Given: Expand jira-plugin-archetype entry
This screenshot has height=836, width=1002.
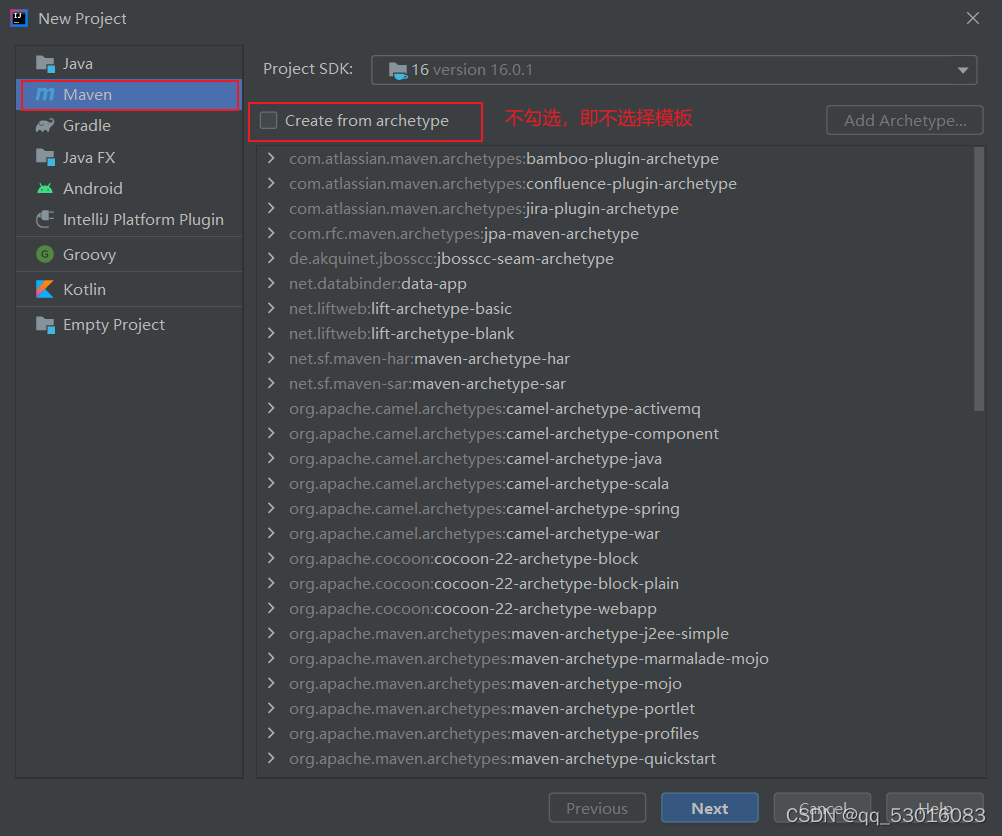Looking at the screenshot, I should [271, 208].
